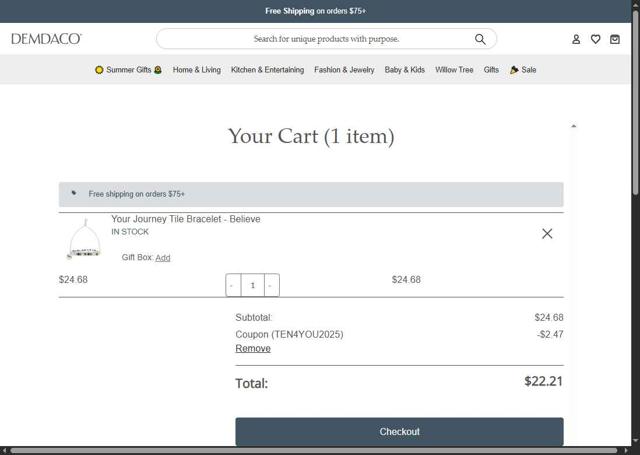Open Sale menu
The width and height of the screenshot is (640, 455).
(523, 70)
